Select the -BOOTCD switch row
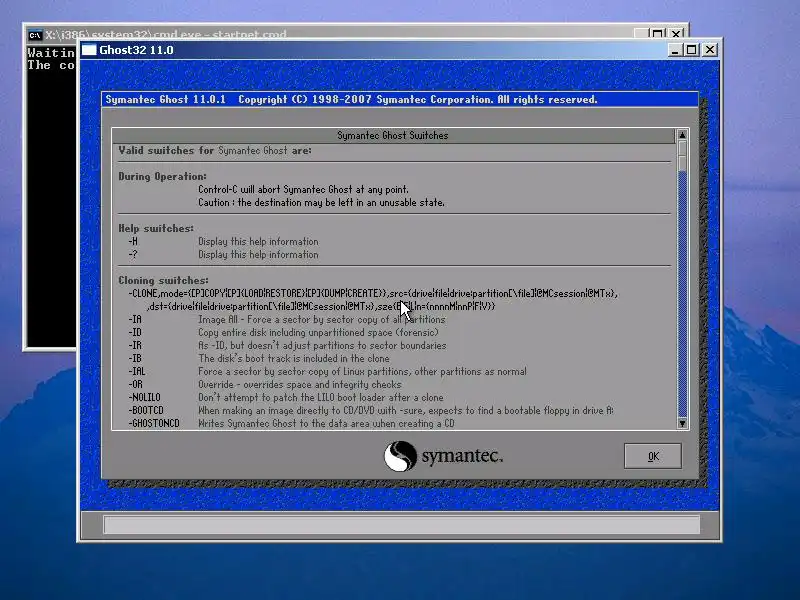Screen dimensions: 800x600 371,411
